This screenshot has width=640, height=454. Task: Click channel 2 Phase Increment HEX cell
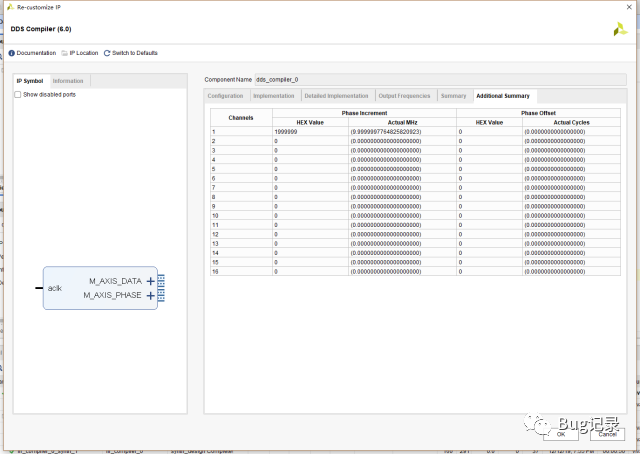[x=310, y=141]
